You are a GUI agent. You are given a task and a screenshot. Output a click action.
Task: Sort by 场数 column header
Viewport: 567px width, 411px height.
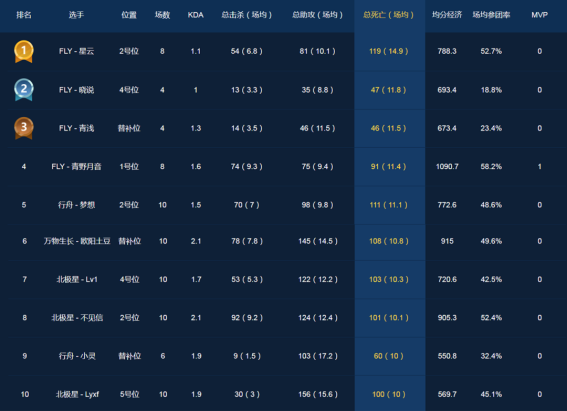click(162, 15)
